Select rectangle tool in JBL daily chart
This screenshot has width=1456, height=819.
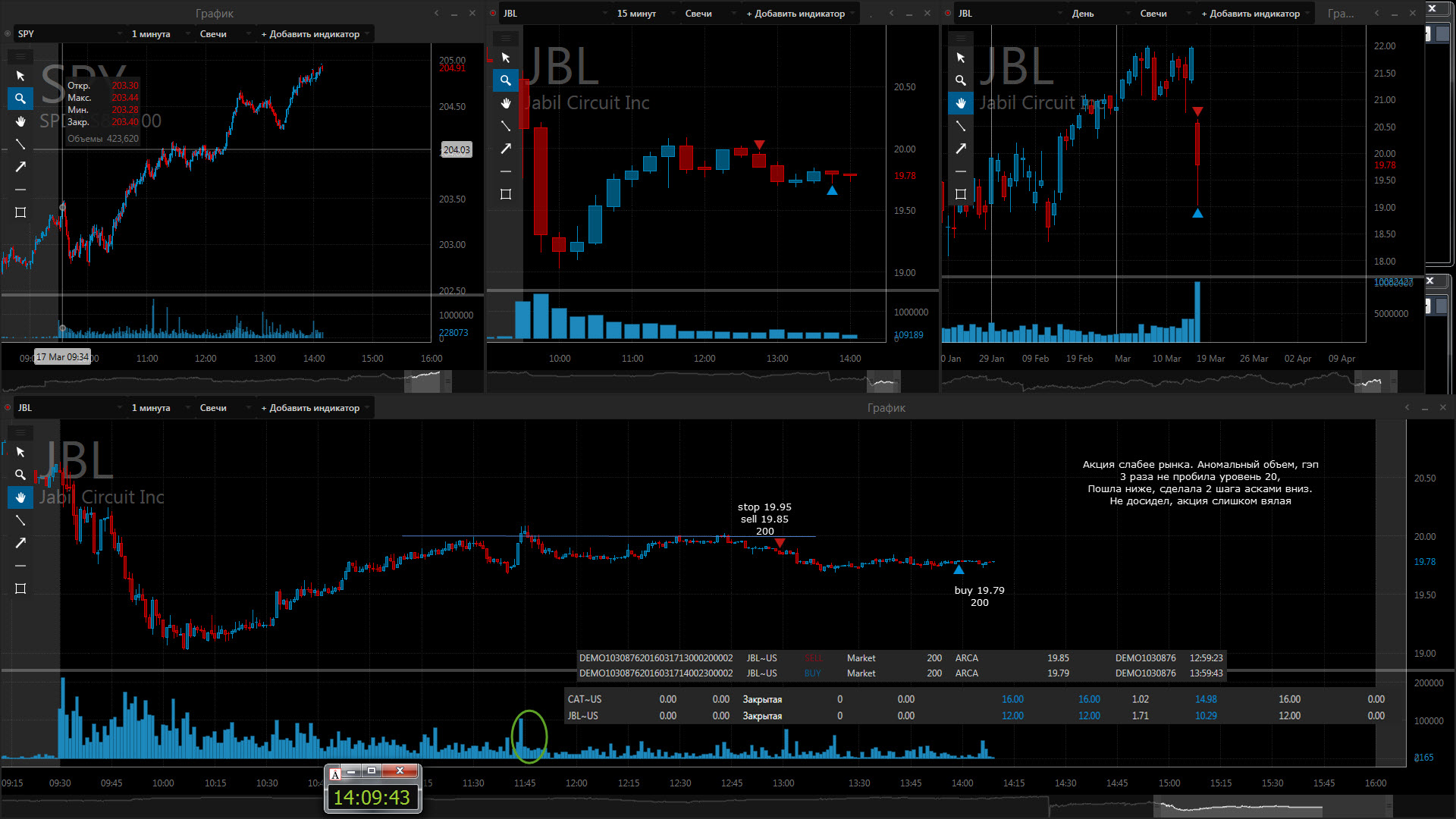pos(961,194)
